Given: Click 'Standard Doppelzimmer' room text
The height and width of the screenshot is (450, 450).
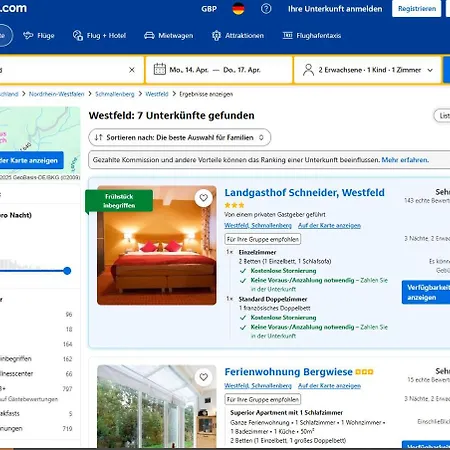Looking at the screenshot, I should [273, 299].
